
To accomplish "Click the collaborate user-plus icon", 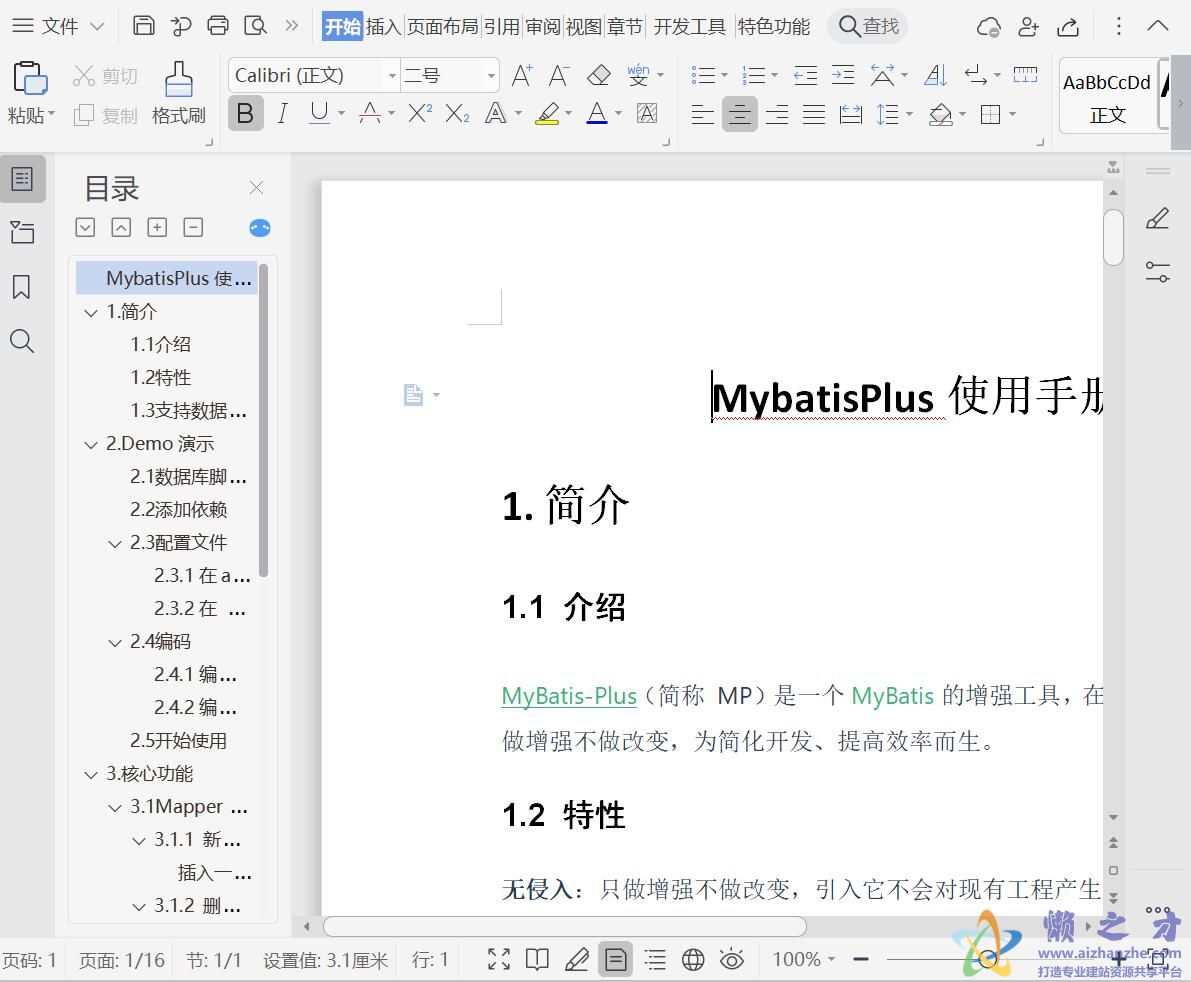I will [1028, 27].
